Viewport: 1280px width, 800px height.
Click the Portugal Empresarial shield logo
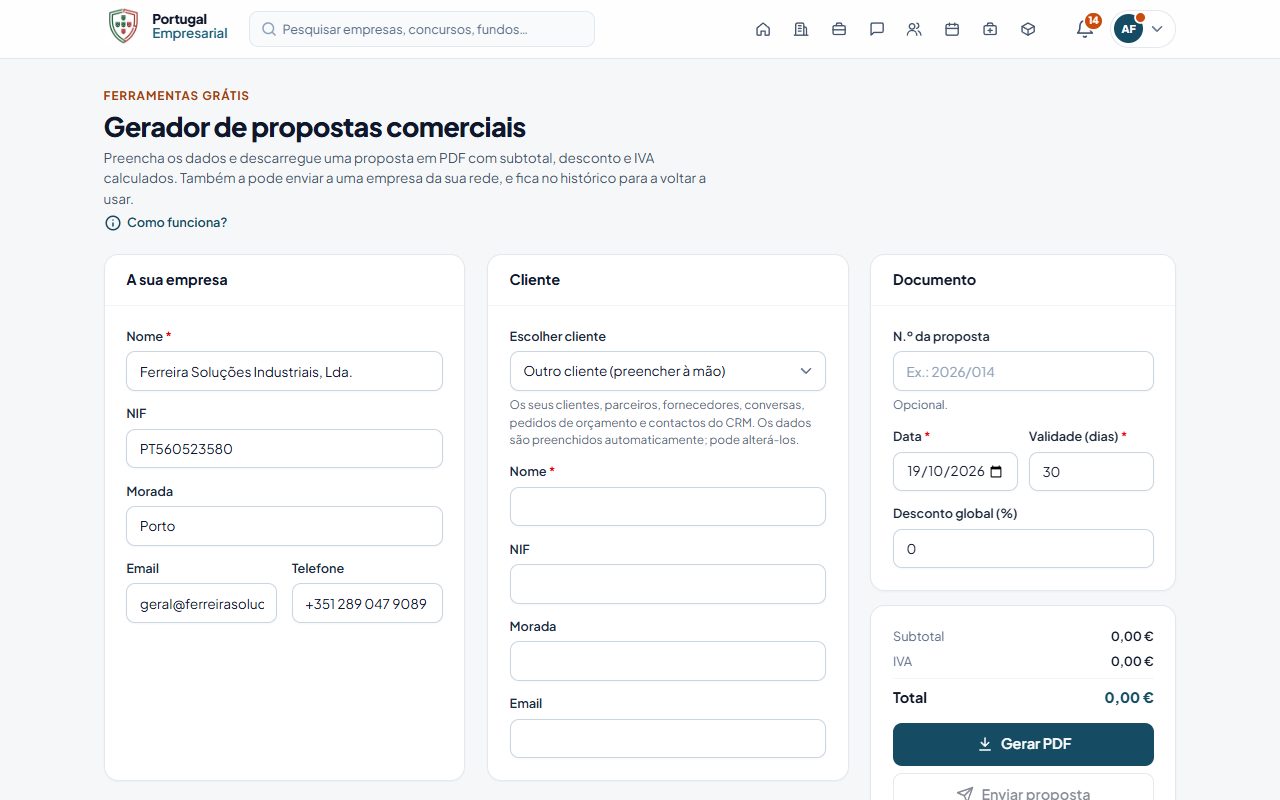123,27
